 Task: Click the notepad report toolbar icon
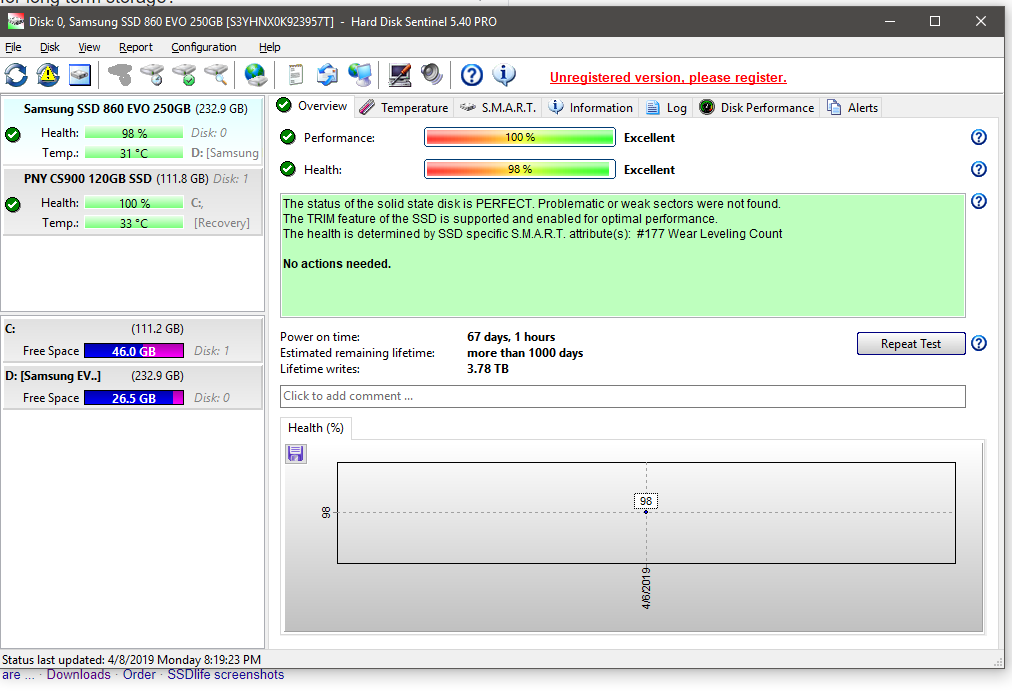[x=296, y=75]
